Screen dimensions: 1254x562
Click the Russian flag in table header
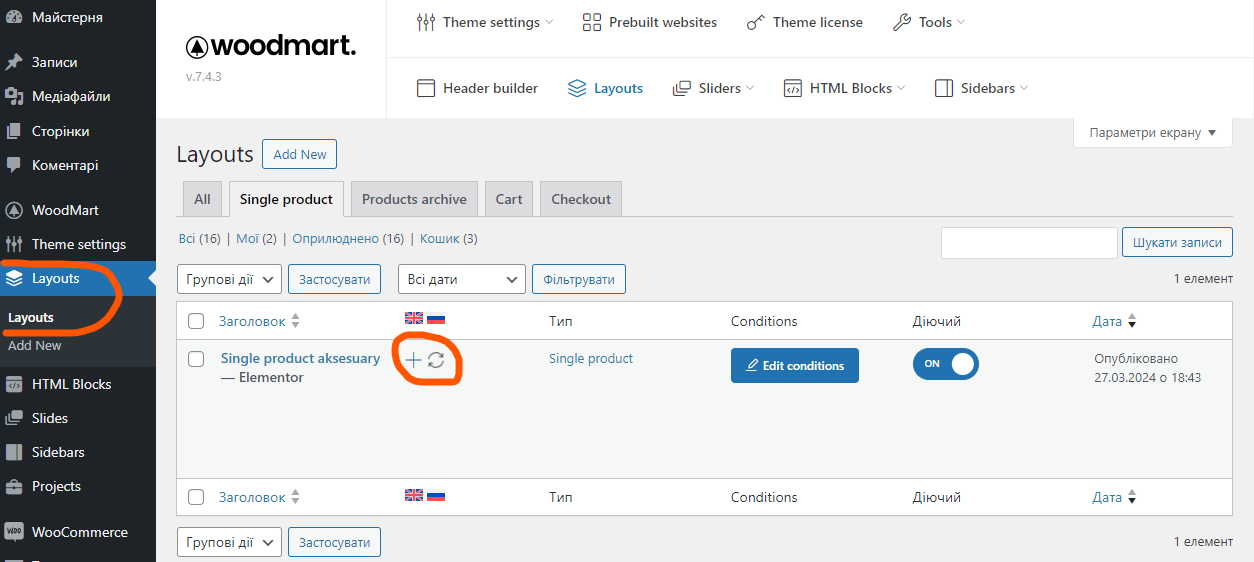tap(436, 318)
